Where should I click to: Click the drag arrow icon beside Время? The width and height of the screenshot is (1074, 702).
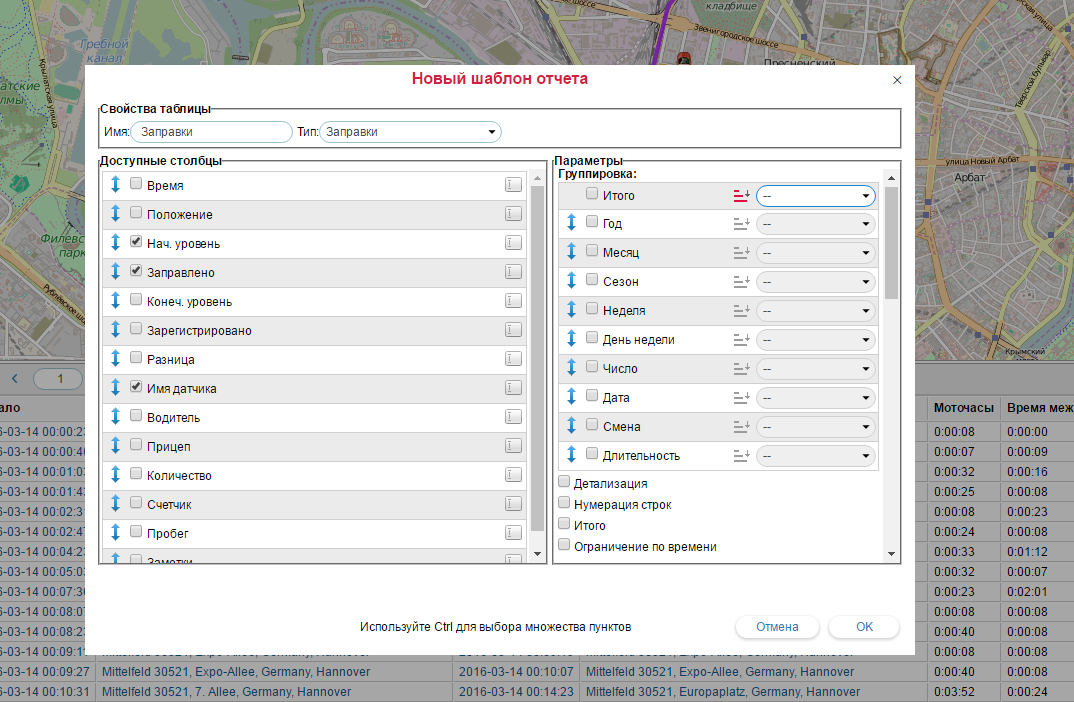tap(116, 185)
